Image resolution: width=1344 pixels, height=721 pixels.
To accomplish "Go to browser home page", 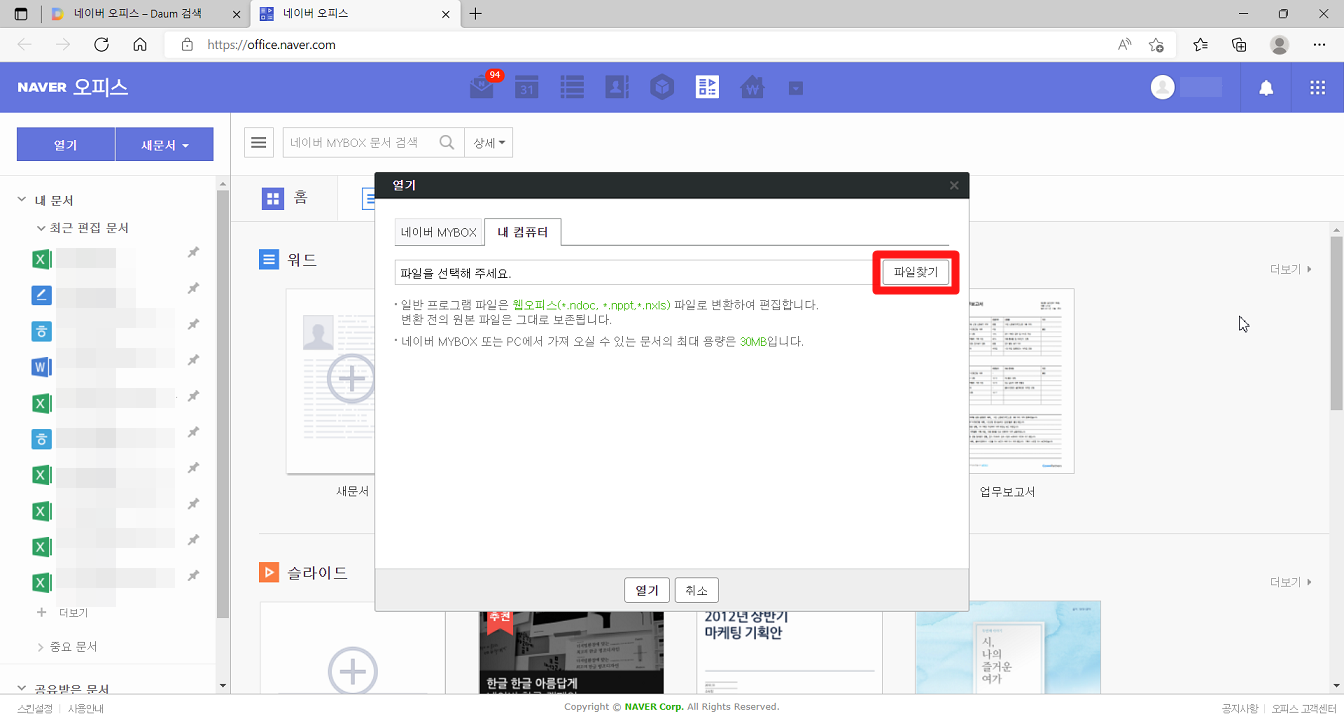I will point(140,45).
